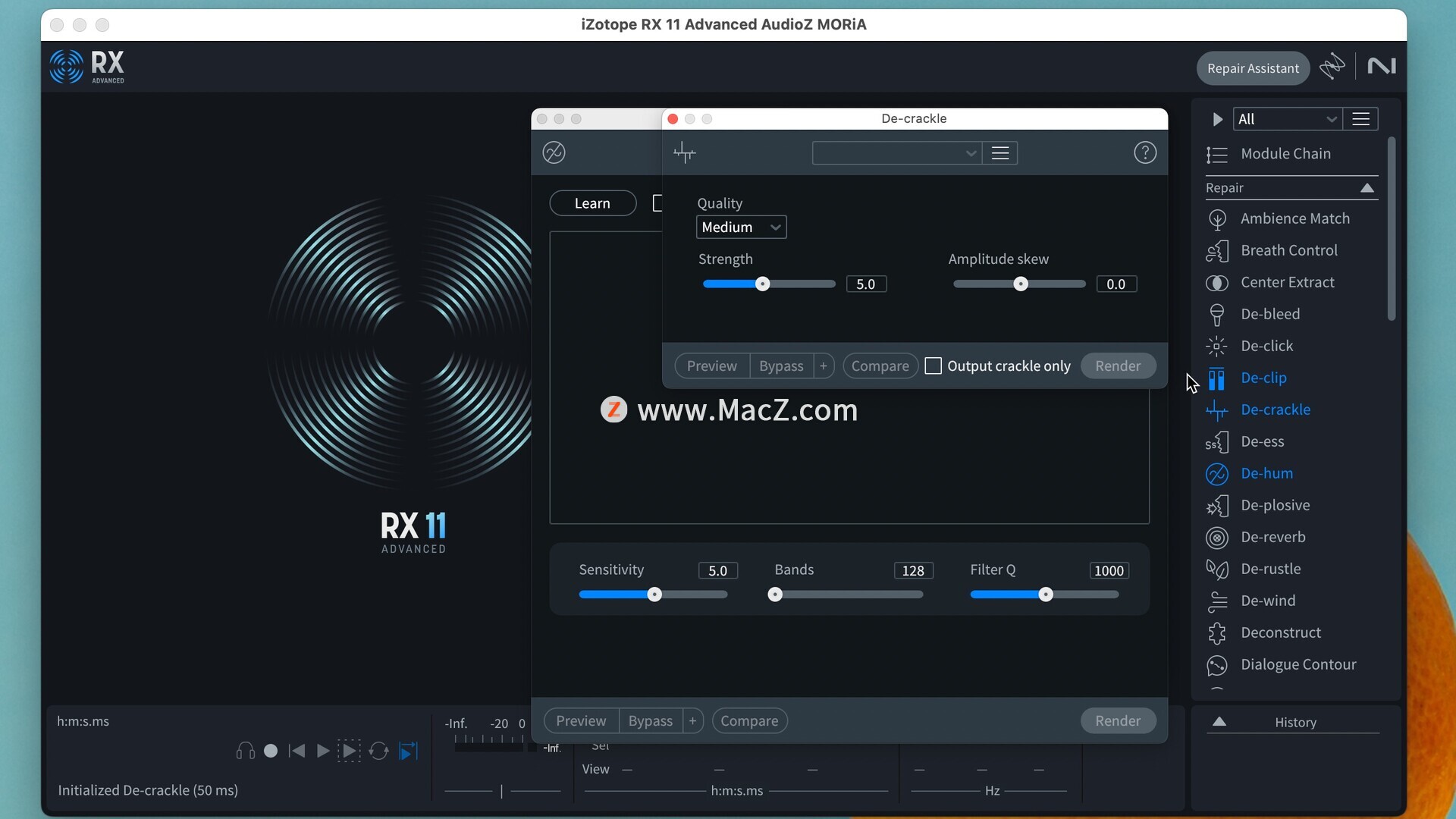1456x819 pixels.
Task: Click the Strength value field 5.0
Action: pos(866,284)
